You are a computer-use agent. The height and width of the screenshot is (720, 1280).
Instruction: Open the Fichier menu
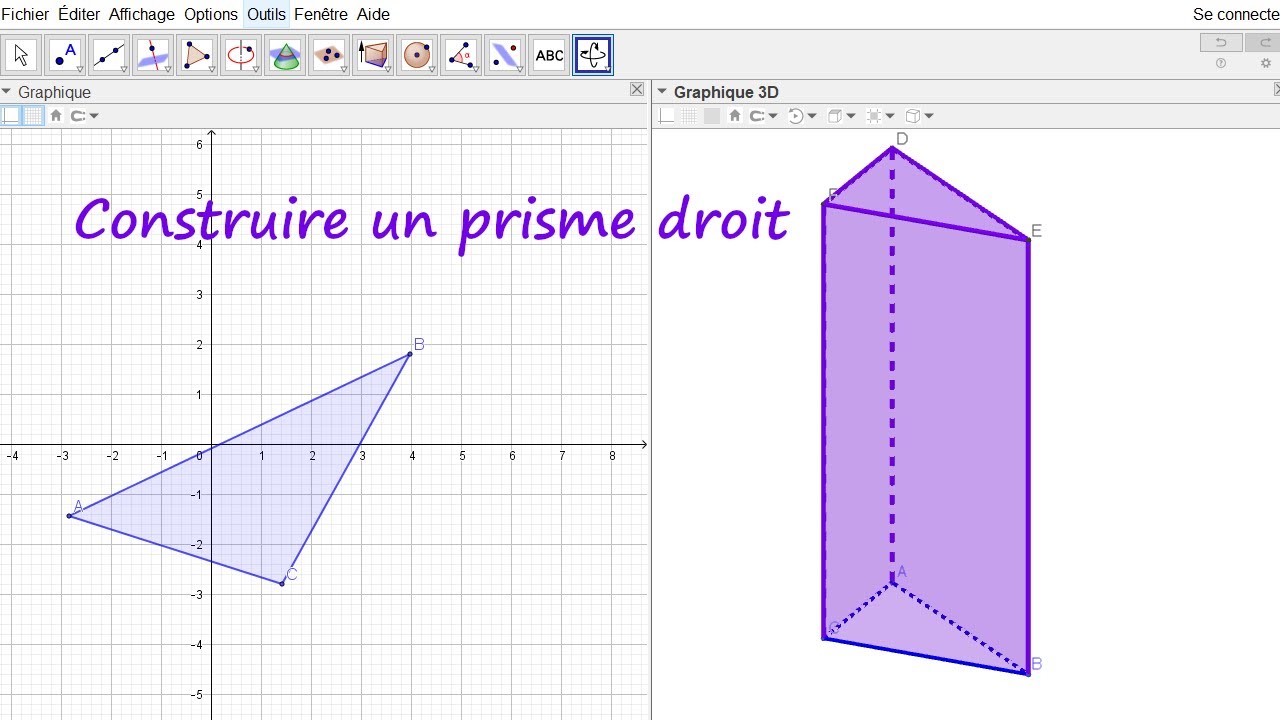click(x=25, y=14)
